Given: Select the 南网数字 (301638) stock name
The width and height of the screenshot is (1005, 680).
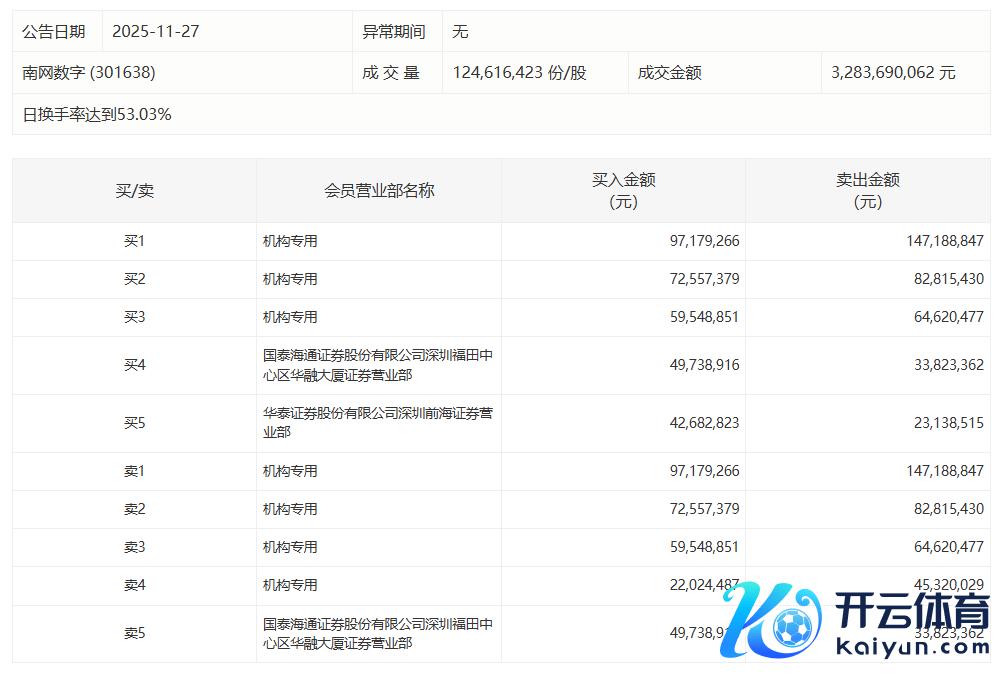Looking at the screenshot, I should tap(89, 73).
